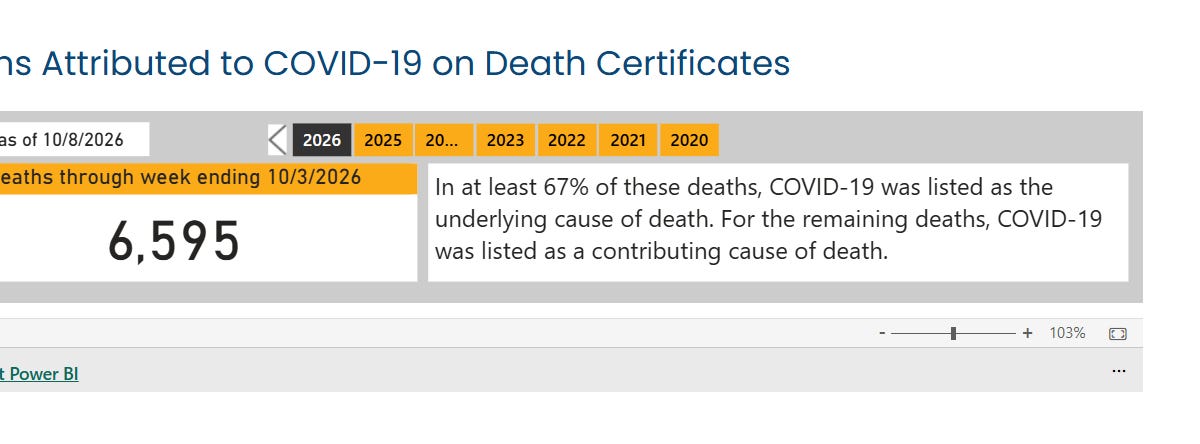Open the Power BI link
This screenshot has height=444, width=1200.
[x=39, y=374]
